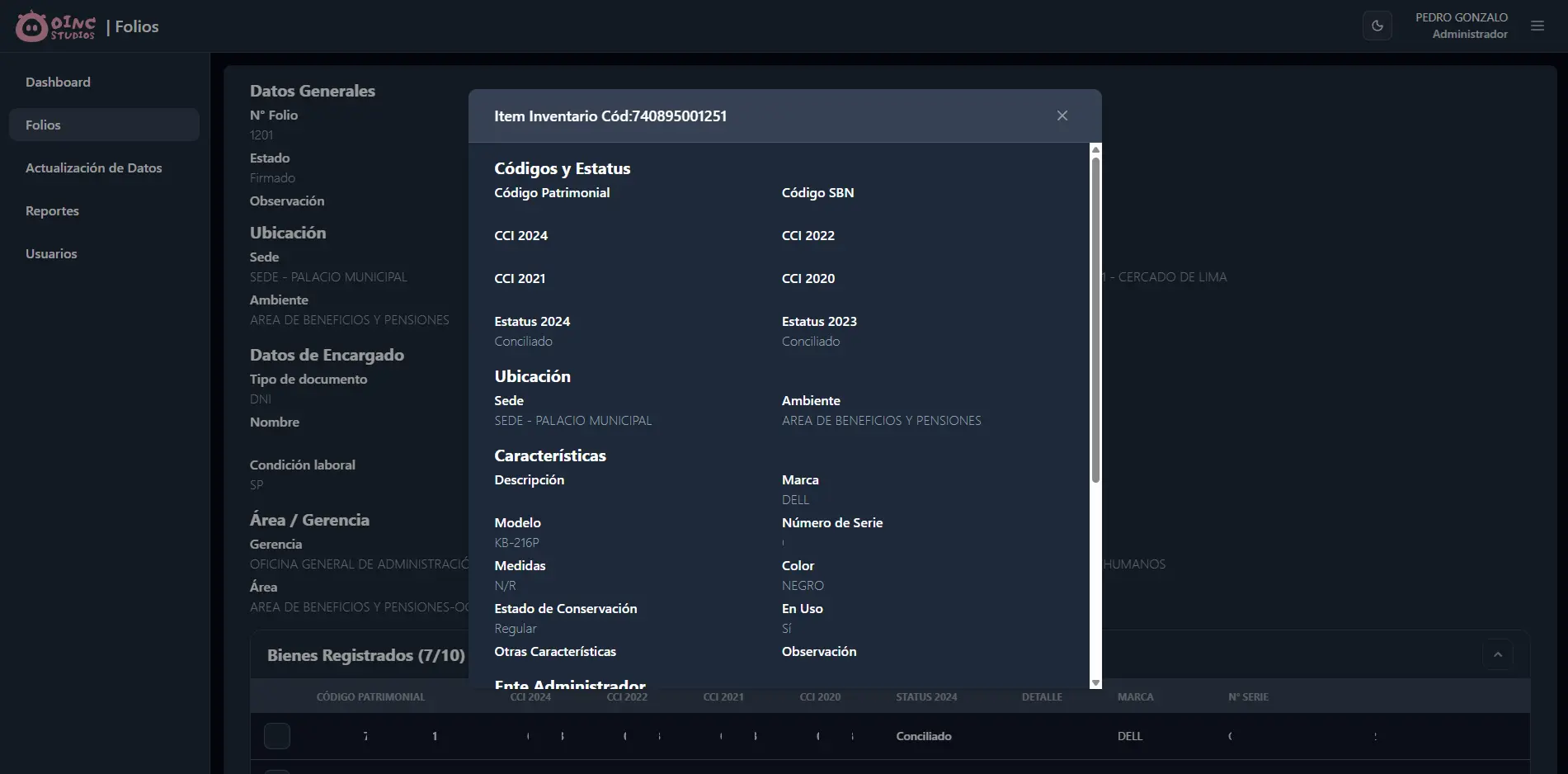Screen dimensions: 1568x774
Task: Click the modal scrollbar up arrow
Action: pyautogui.click(x=1095, y=149)
